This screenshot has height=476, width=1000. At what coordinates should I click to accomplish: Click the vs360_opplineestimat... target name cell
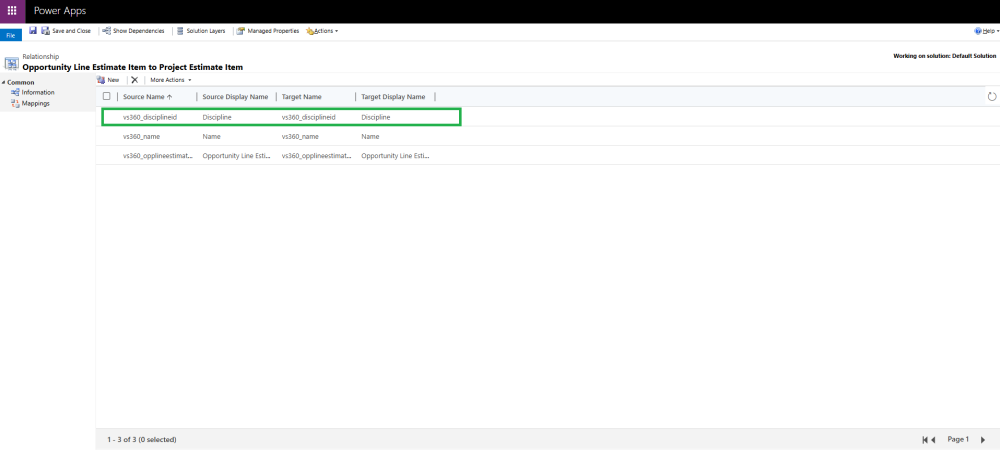point(316,156)
